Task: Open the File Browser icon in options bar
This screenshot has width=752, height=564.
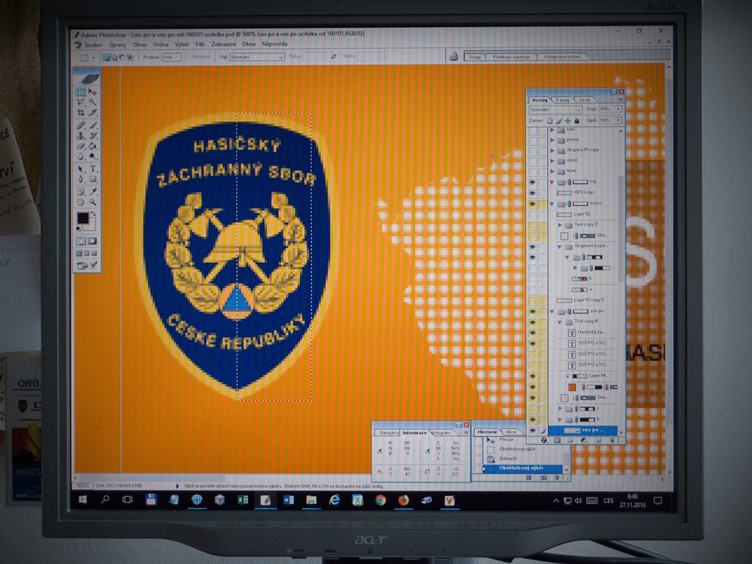Action: [x=453, y=57]
